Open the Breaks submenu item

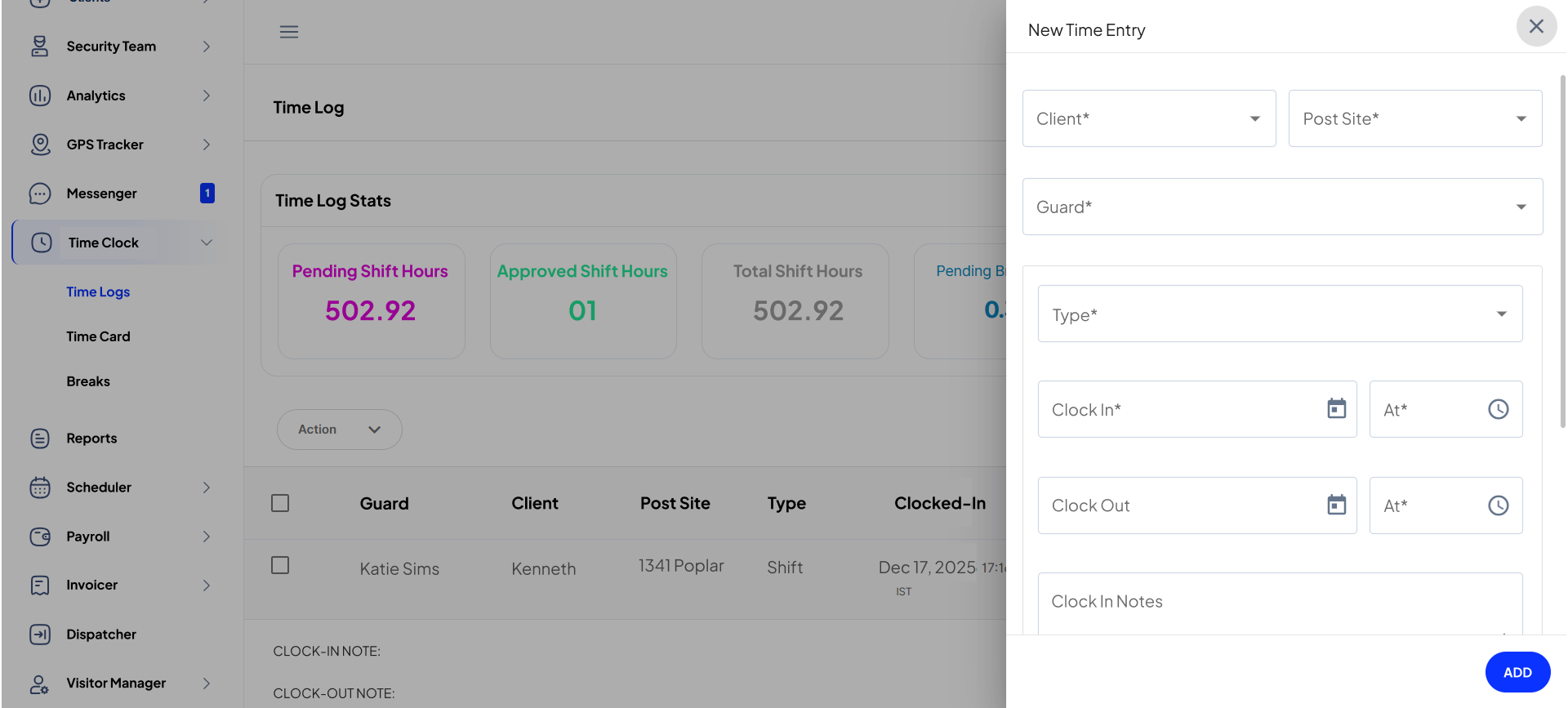[x=88, y=381]
